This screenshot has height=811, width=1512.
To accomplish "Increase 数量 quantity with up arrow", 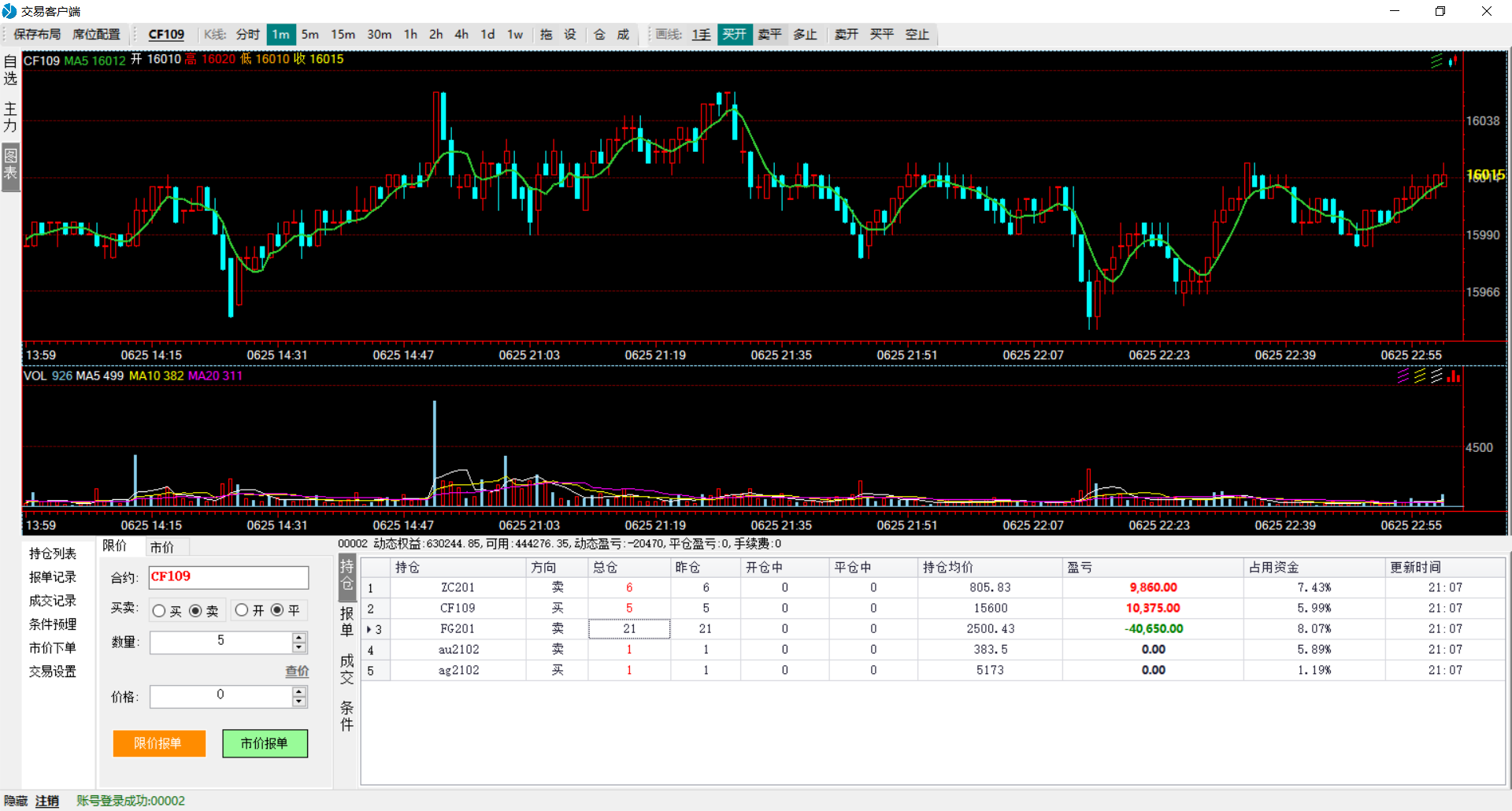I will click(299, 638).
